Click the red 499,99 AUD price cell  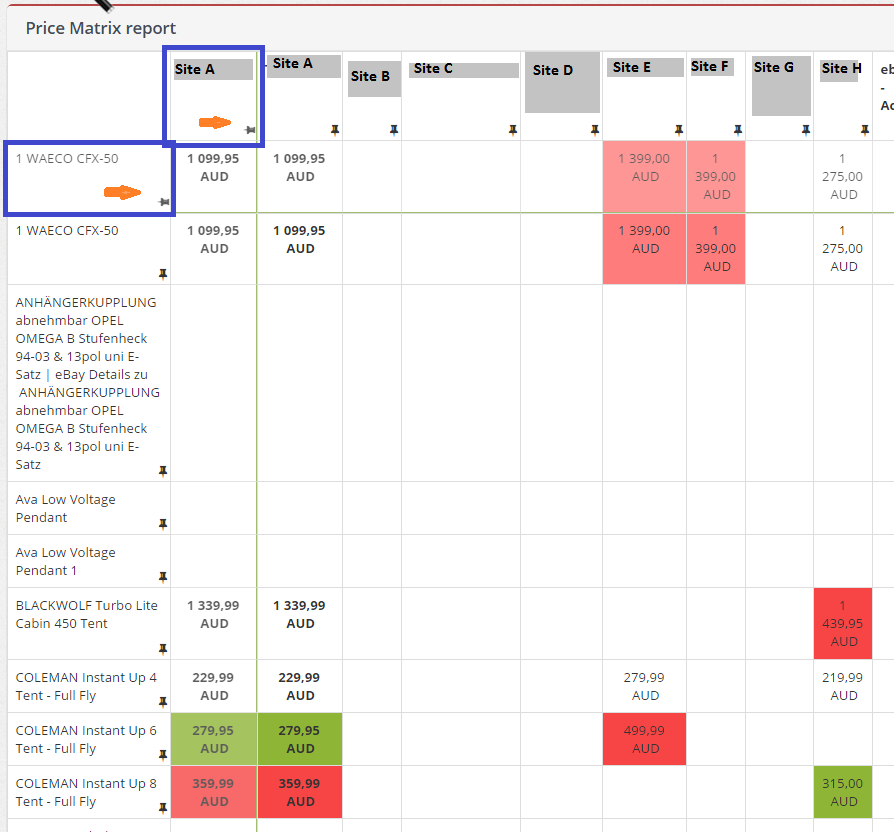coord(644,739)
